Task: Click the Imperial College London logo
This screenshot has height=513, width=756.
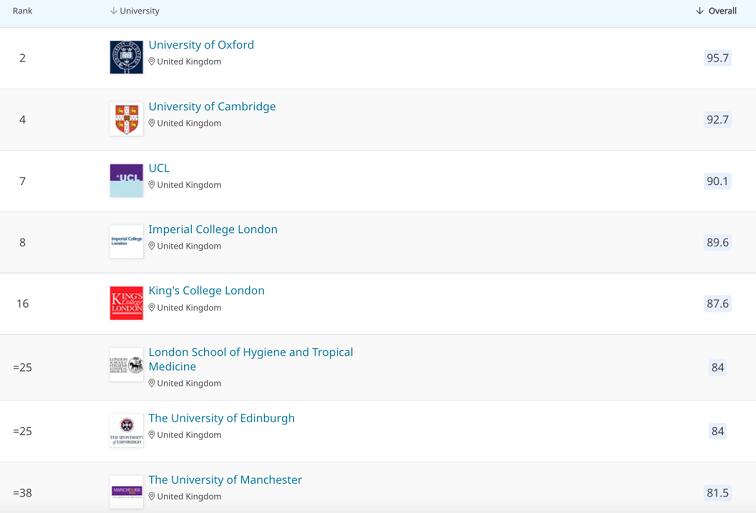Action: click(126, 241)
